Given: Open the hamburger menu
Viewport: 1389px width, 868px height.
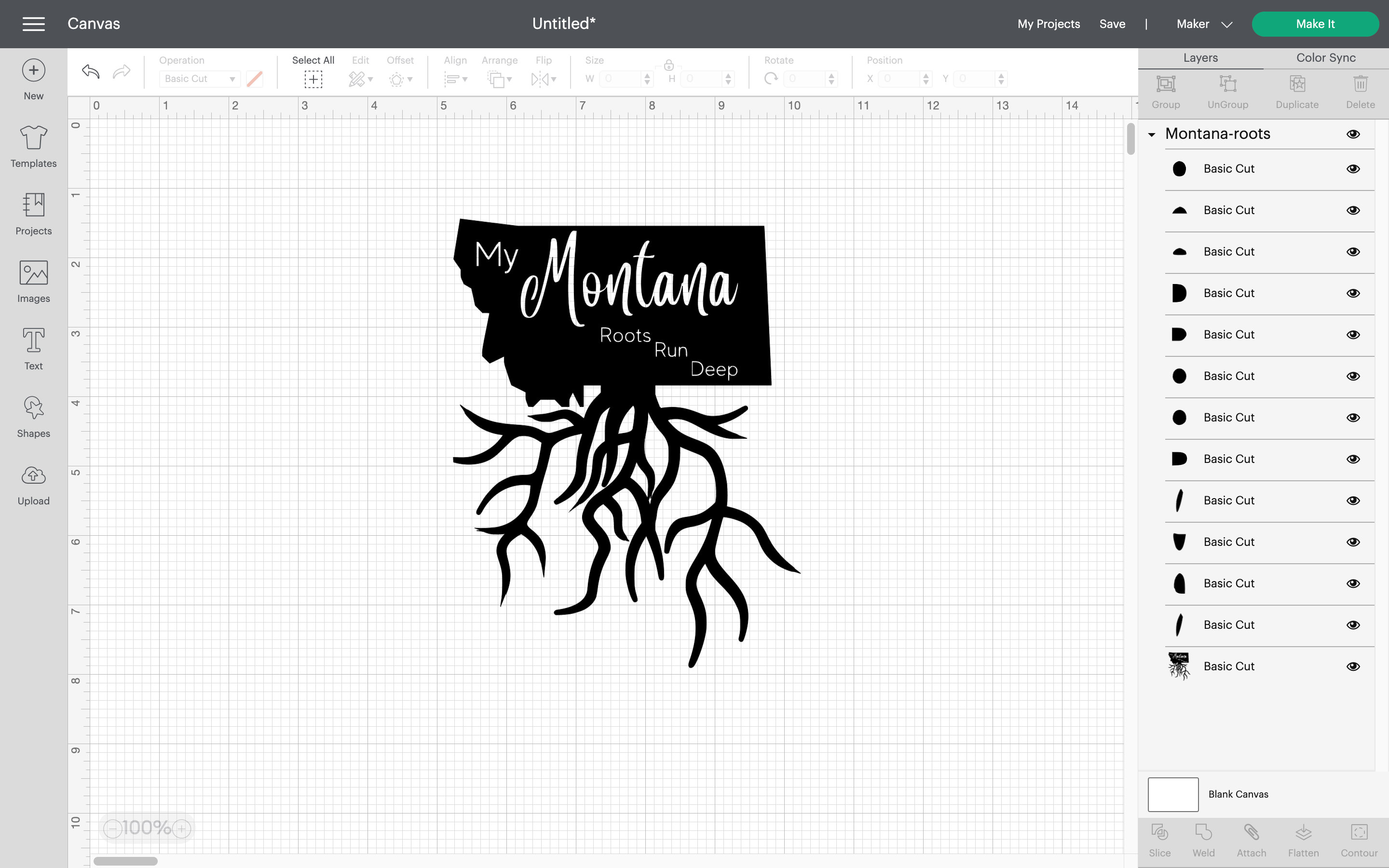Looking at the screenshot, I should click(33, 24).
